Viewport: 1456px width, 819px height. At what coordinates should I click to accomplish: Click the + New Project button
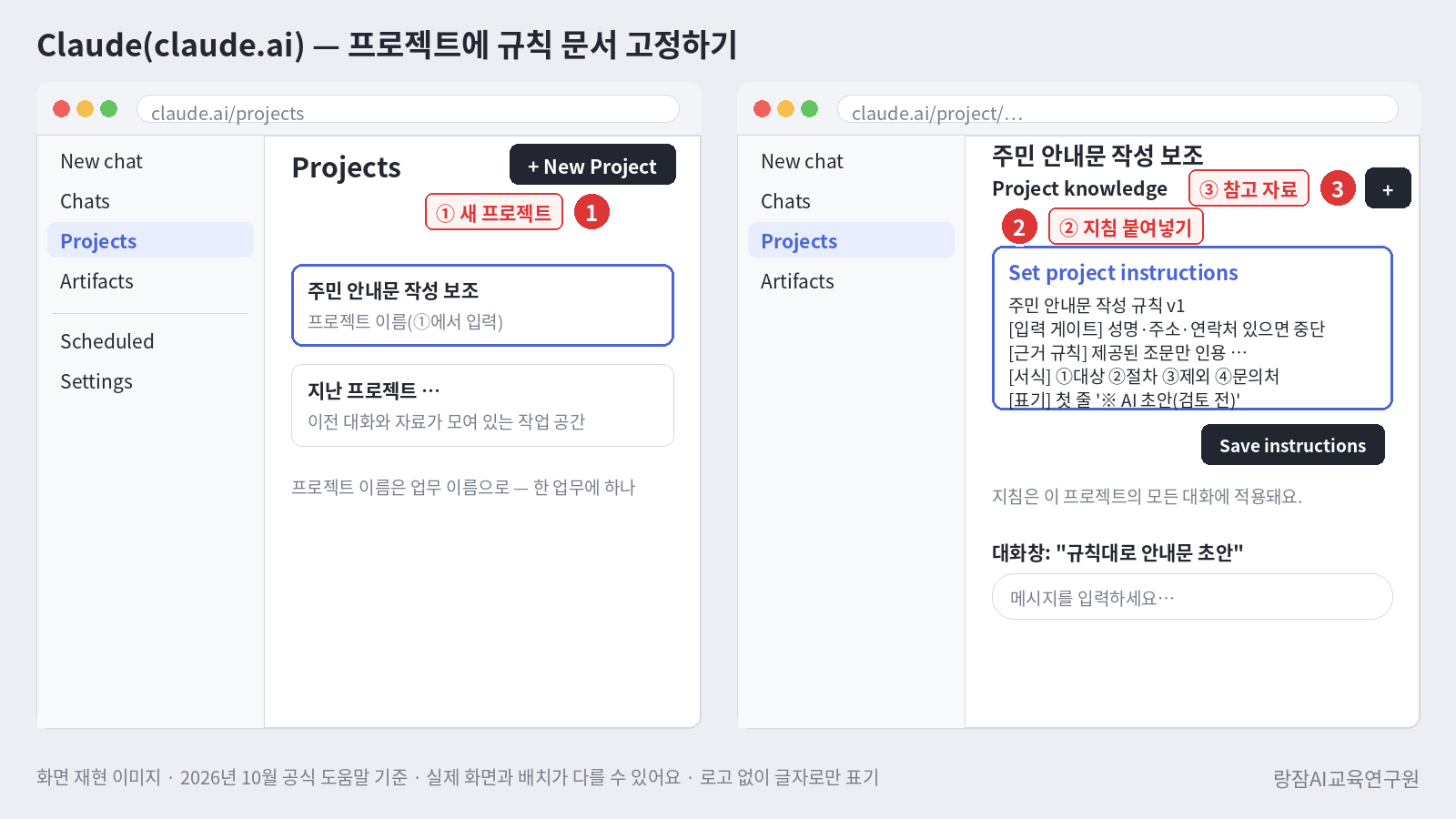[x=592, y=165]
